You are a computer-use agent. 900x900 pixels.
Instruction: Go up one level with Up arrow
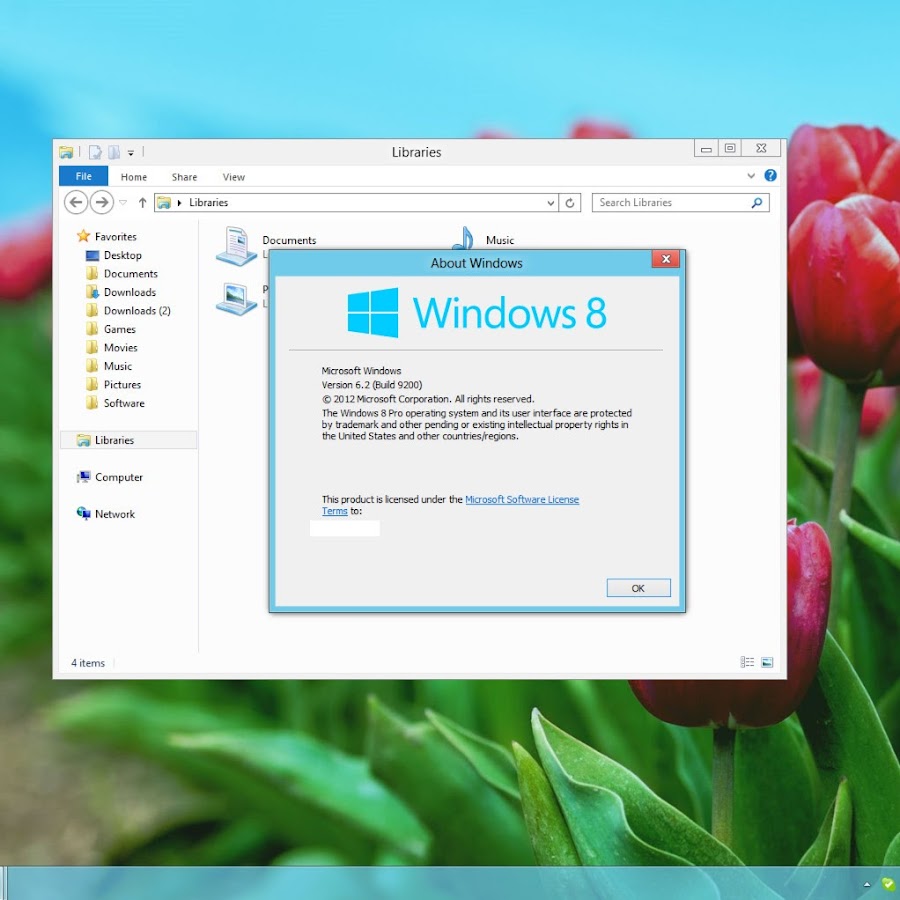(142, 203)
